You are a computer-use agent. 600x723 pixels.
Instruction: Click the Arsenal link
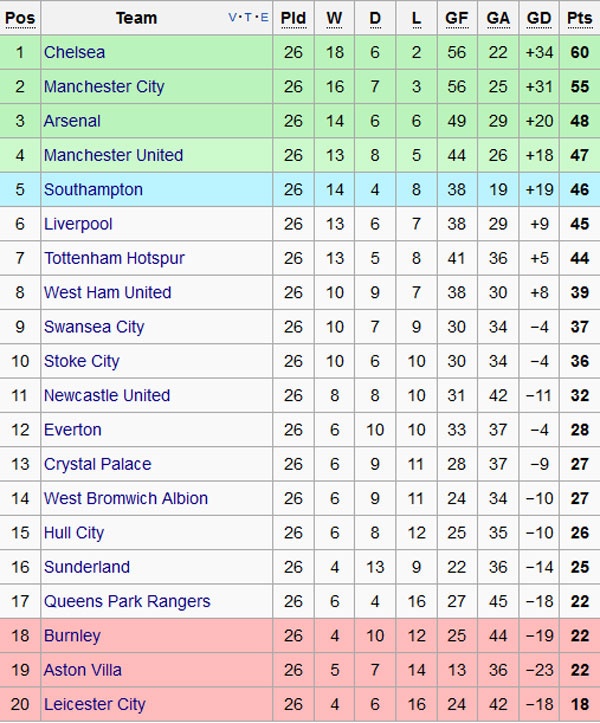(72, 121)
